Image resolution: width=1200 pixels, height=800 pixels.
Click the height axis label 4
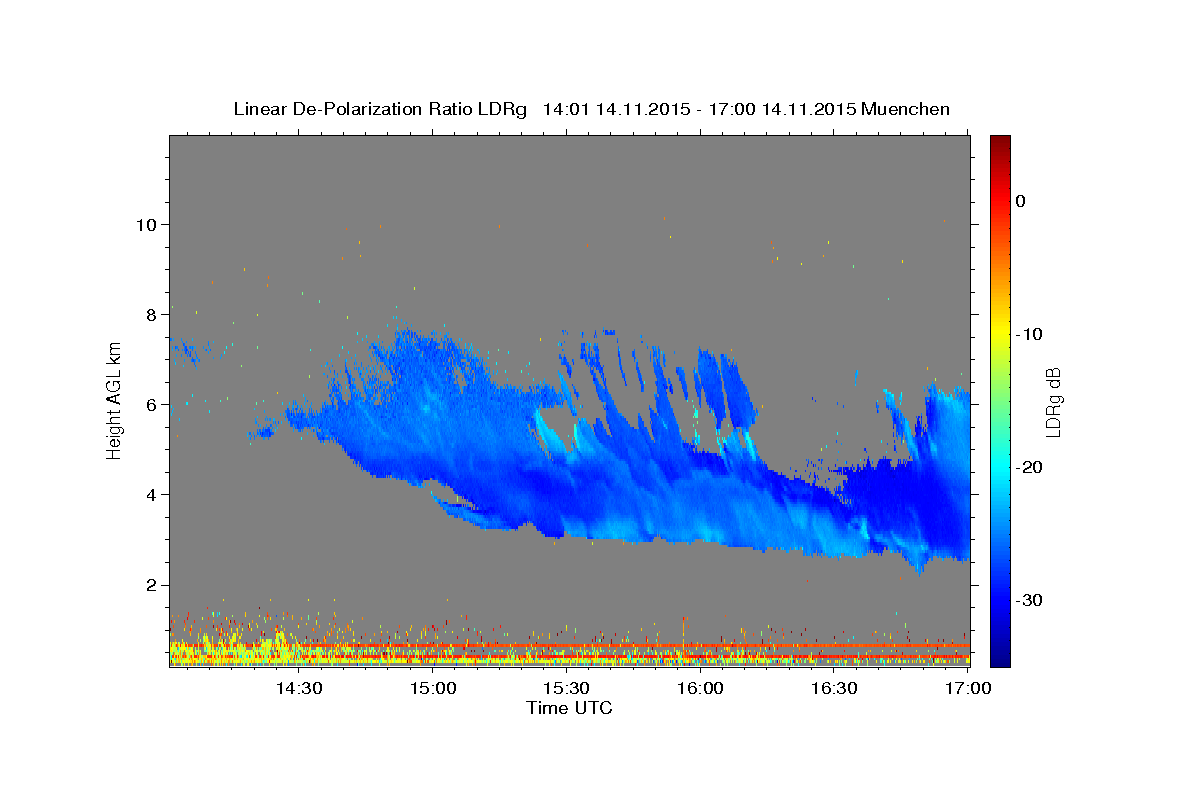(x=152, y=494)
